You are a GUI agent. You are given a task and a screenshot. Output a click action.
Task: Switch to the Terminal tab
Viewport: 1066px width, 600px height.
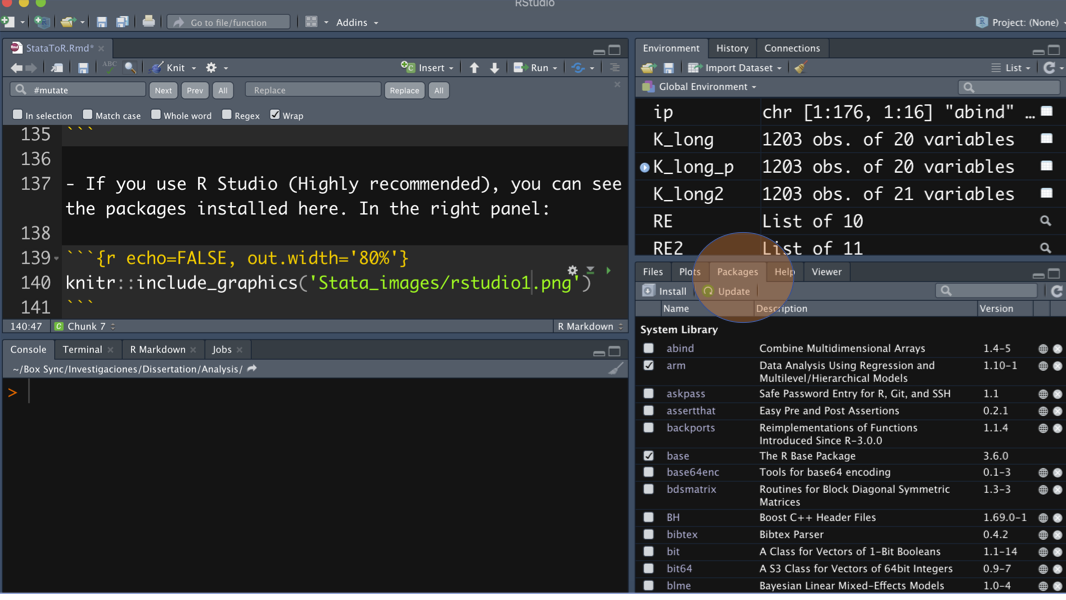pyautogui.click(x=82, y=350)
